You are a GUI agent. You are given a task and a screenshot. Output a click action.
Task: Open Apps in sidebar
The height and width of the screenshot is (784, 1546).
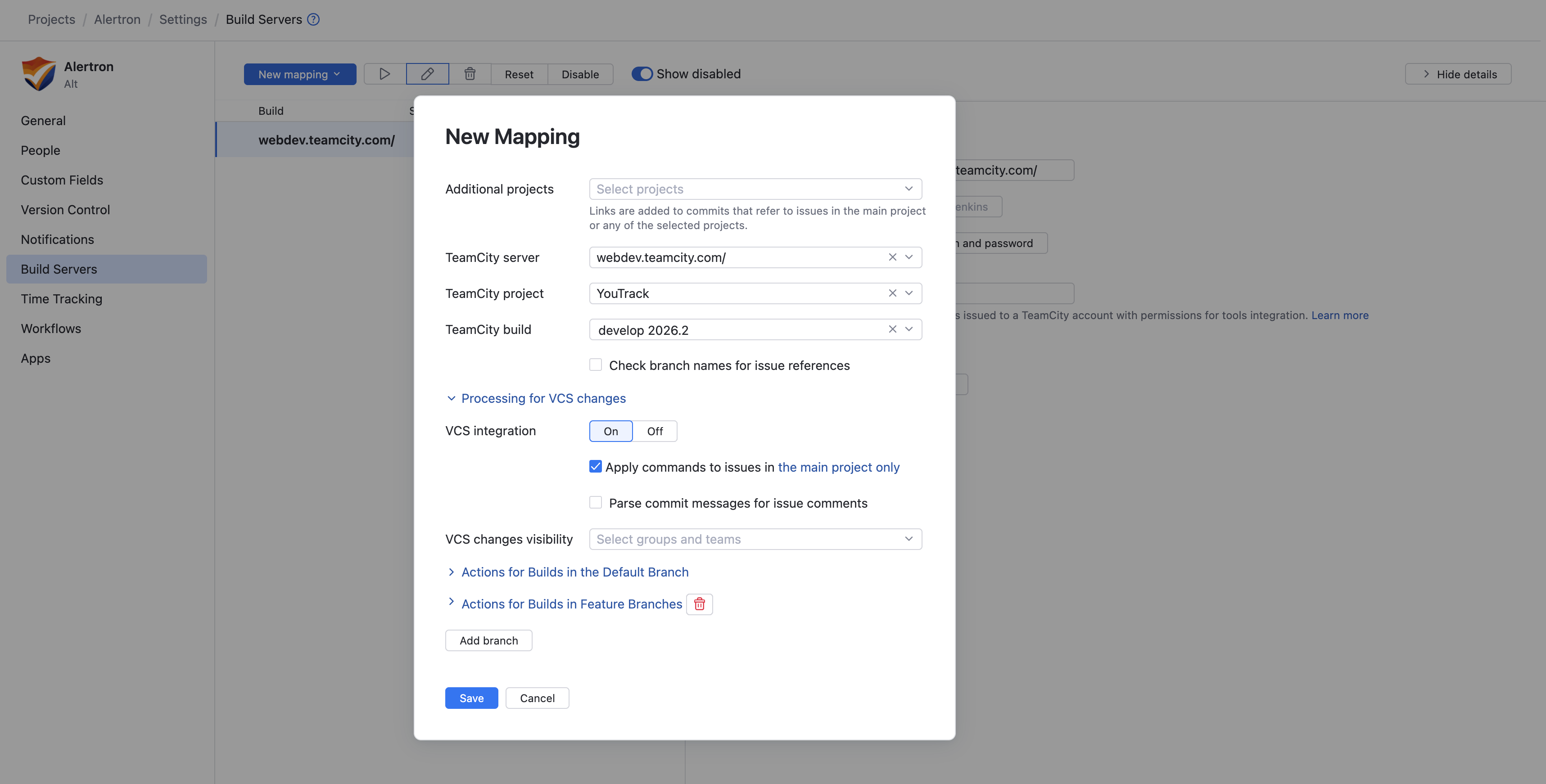point(36,358)
